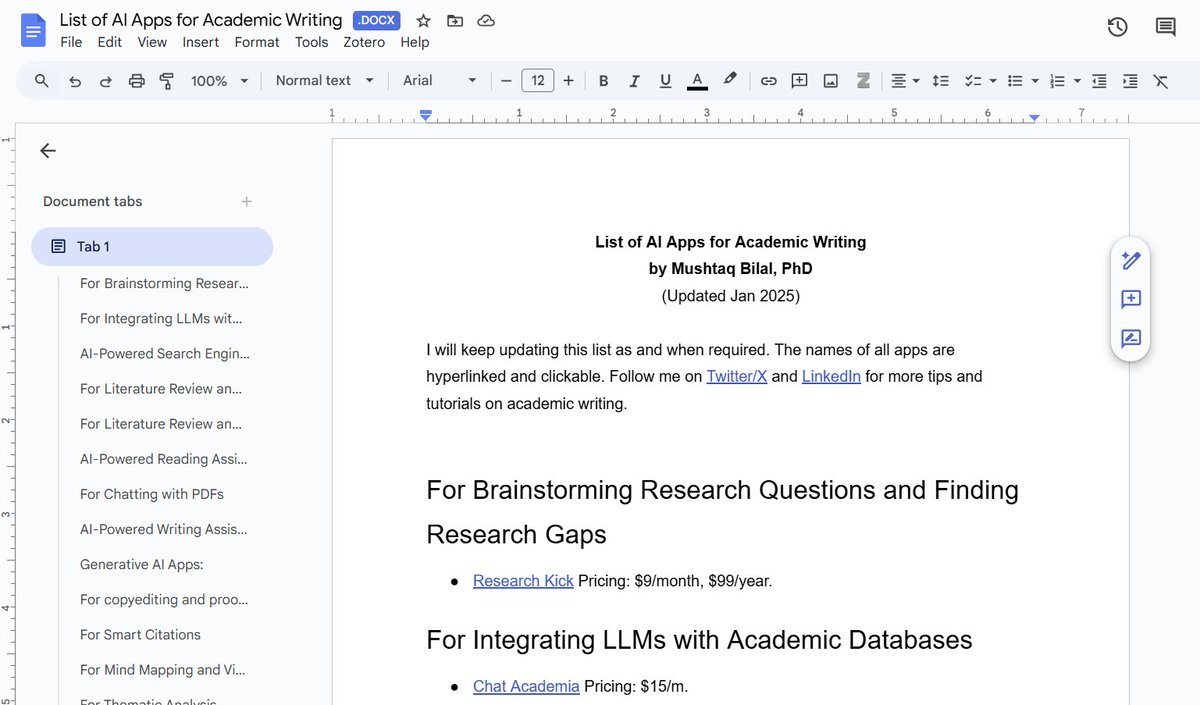Click the numbered list icon

[1057, 81]
